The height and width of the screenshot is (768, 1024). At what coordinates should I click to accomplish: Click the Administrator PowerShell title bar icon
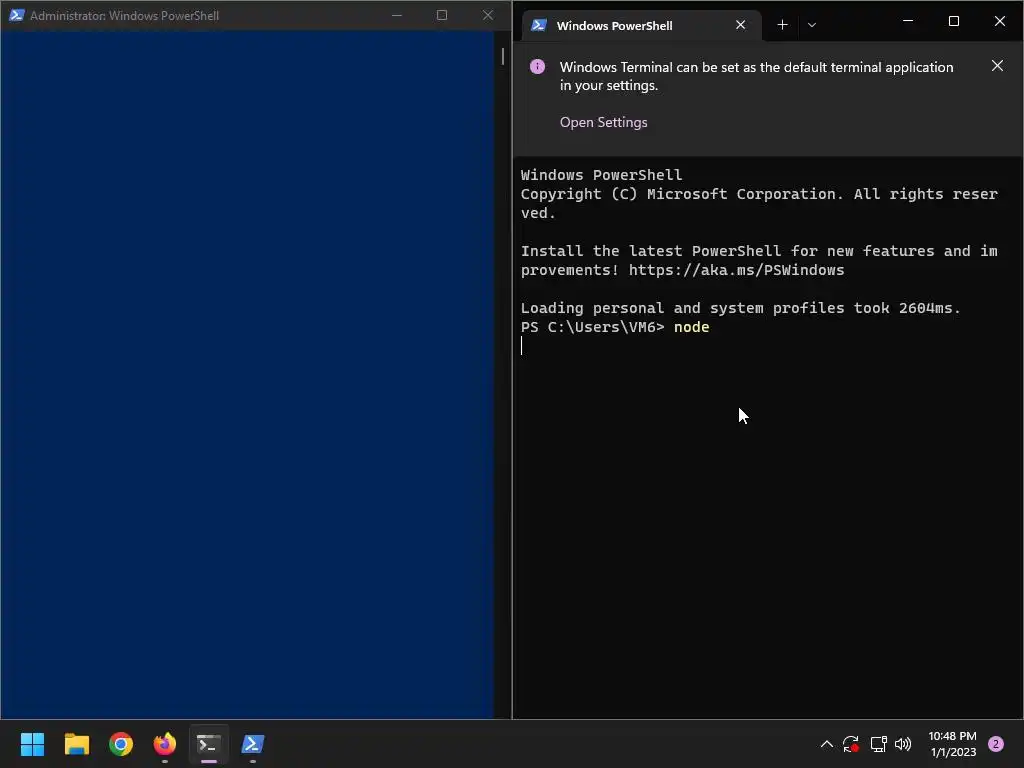pos(16,15)
